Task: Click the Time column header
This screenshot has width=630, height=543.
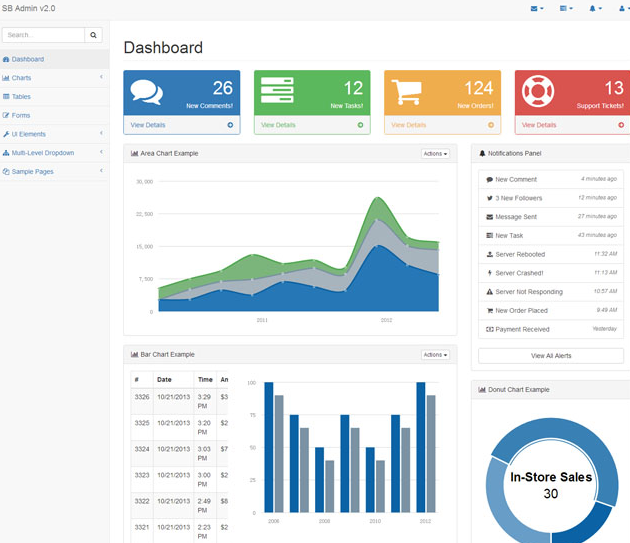Action: (x=205, y=379)
